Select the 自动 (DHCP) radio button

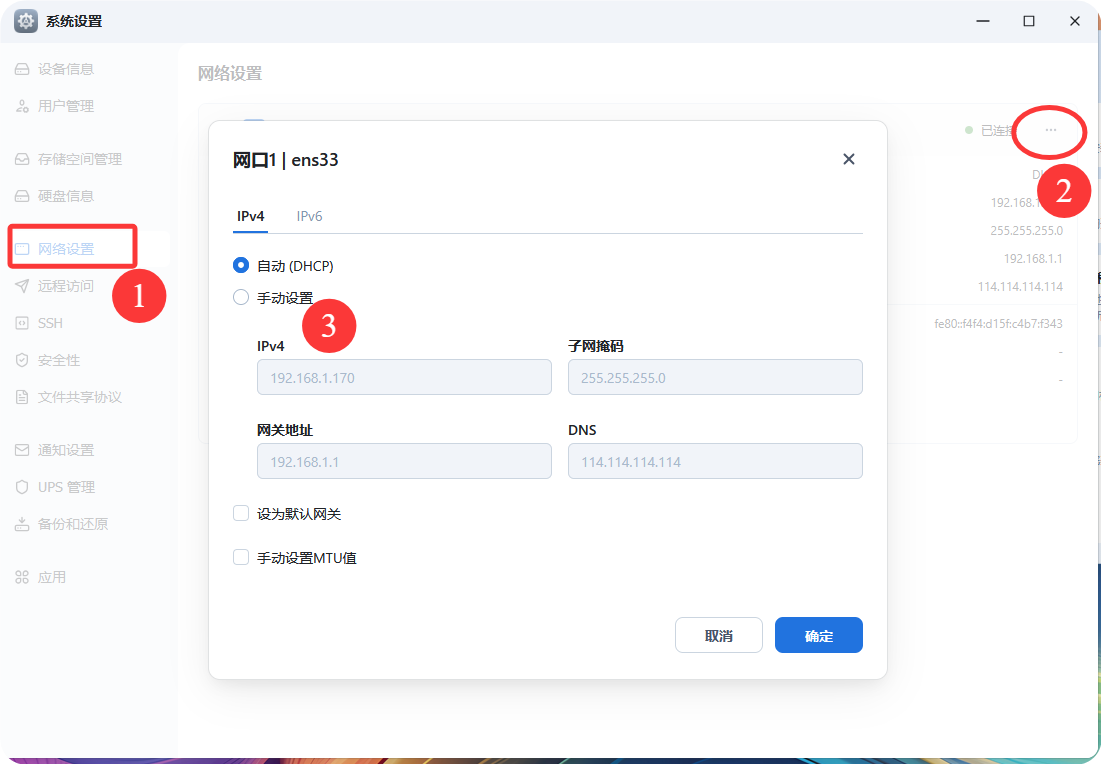pos(241,266)
